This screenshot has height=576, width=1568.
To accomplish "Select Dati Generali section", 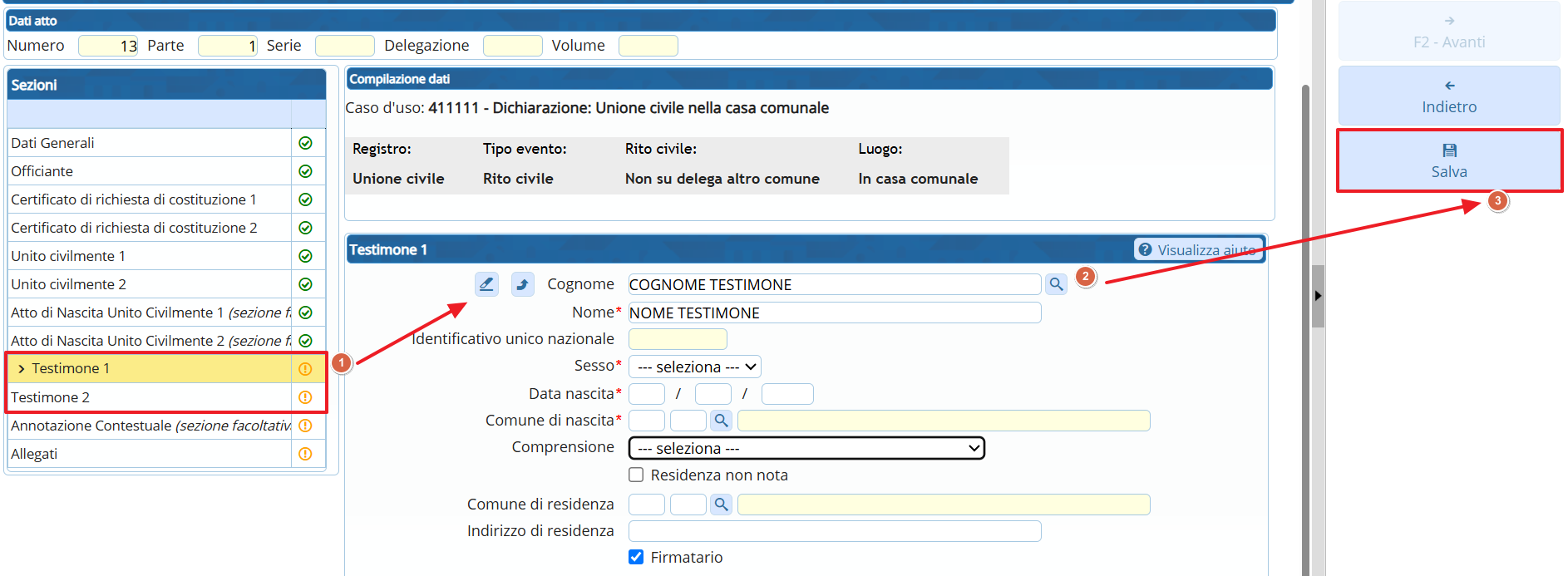I will point(53,143).
